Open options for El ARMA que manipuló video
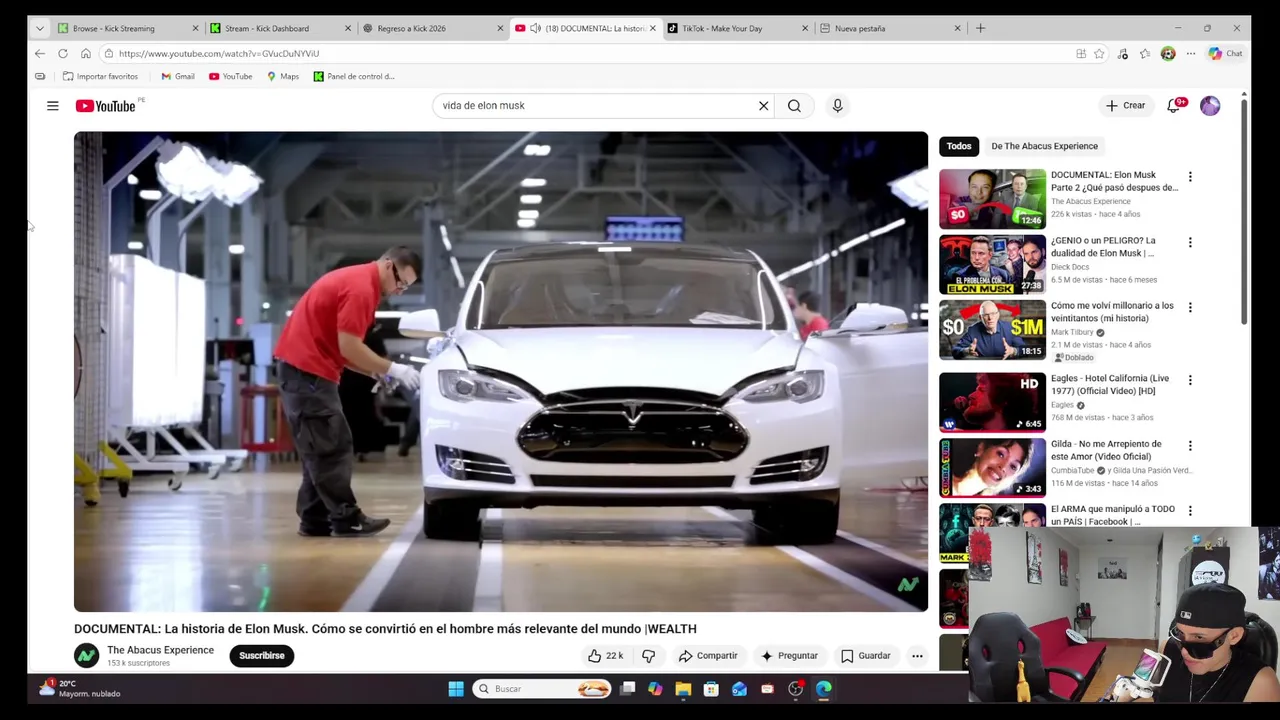 pyautogui.click(x=1190, y=511)
